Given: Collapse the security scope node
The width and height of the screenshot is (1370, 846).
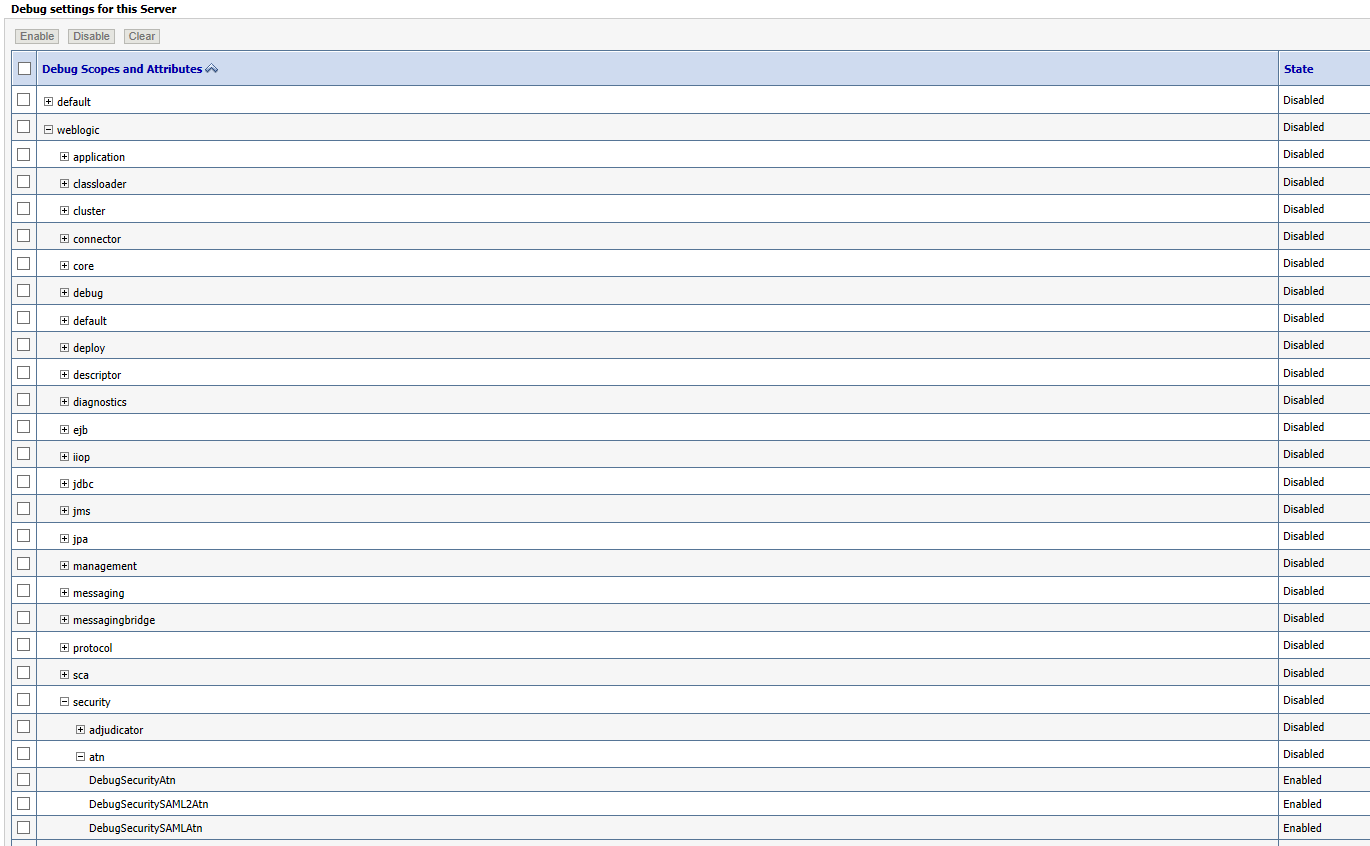Looking at the screenshot, I should [64, 702].
